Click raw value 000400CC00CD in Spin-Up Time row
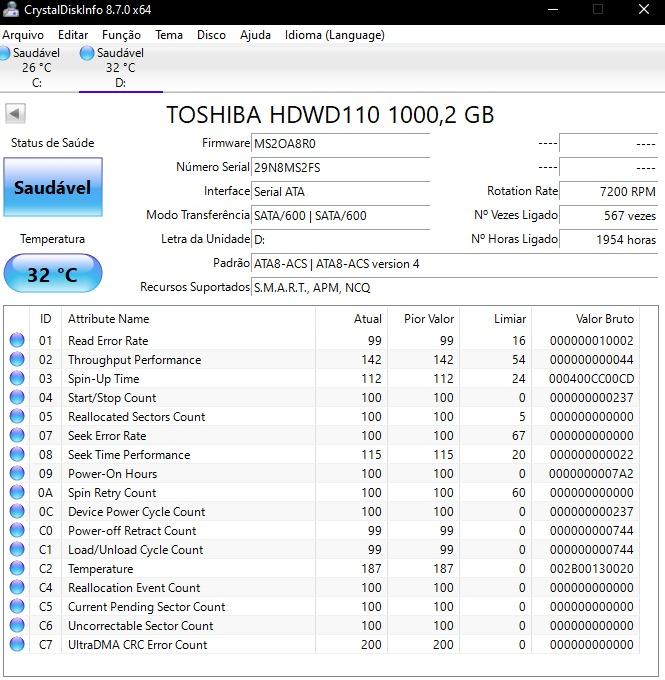 click(x=591, y=379)
